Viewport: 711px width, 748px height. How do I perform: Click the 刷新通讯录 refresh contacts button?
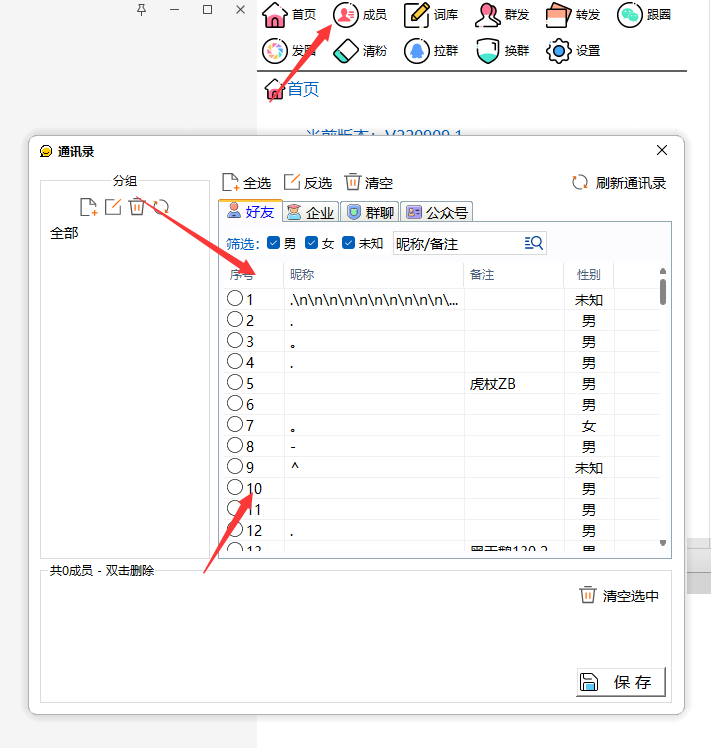[x=618, y=183]
